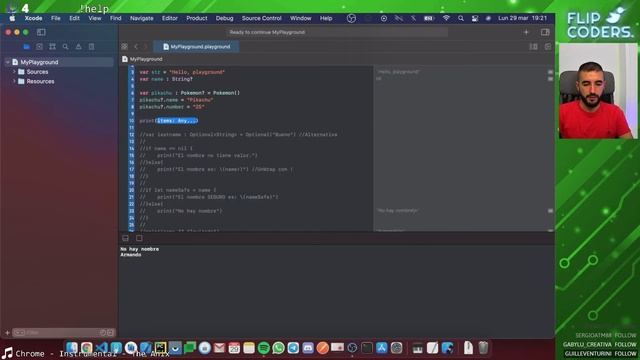
Task: Click MyPlayground in the jump bar
Action: (x=146, y=59)
